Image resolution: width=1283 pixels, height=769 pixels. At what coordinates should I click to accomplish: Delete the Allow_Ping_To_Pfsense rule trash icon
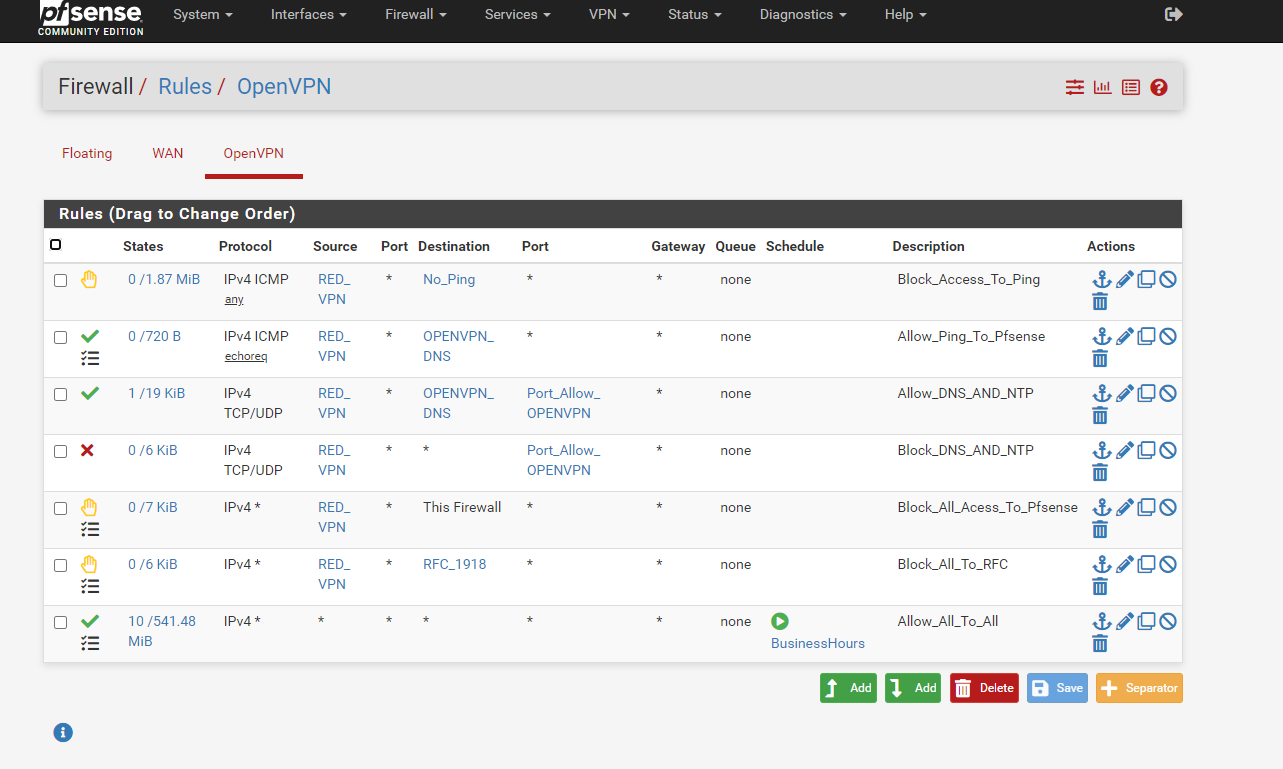[1100, 359]
